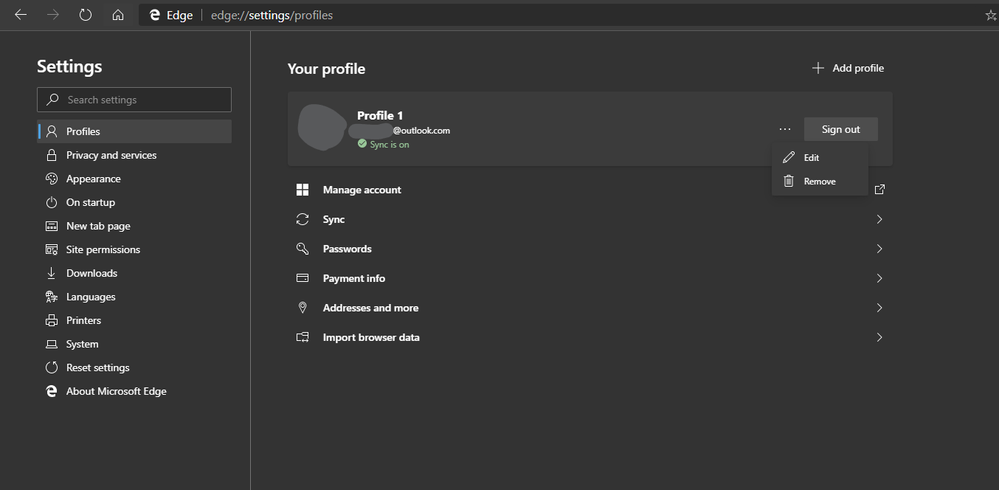Click the Sync circular arrows icon
999x490 pixels.
[303, 219]
